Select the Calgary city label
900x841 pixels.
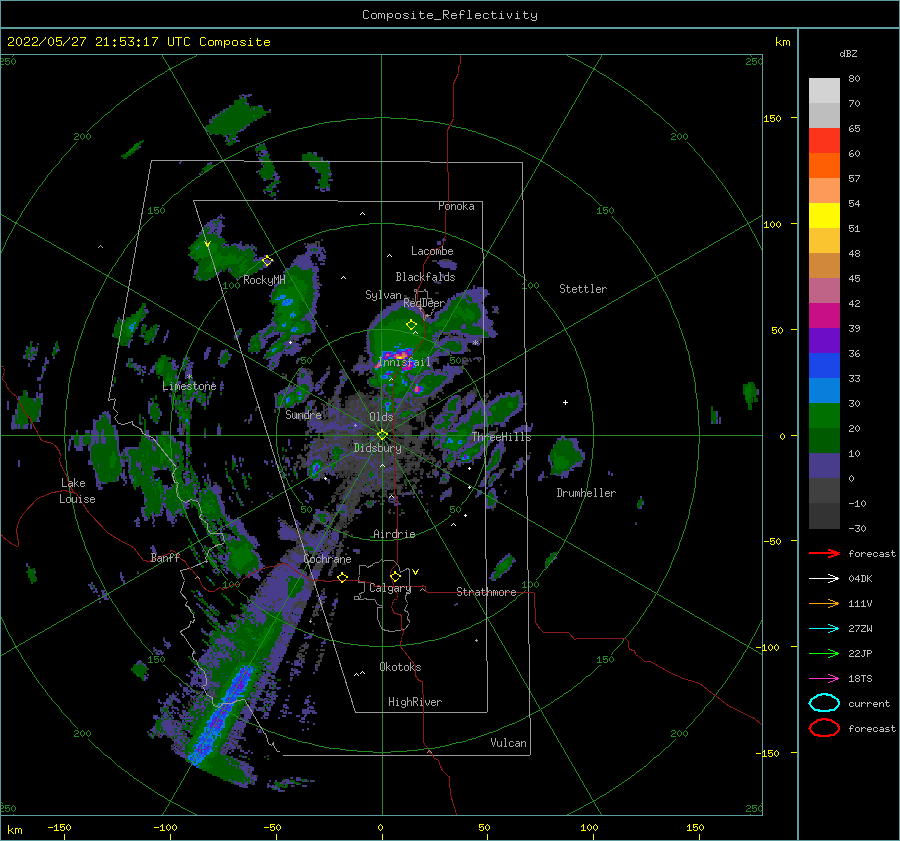pyautogui.click(x=390, y=588)
